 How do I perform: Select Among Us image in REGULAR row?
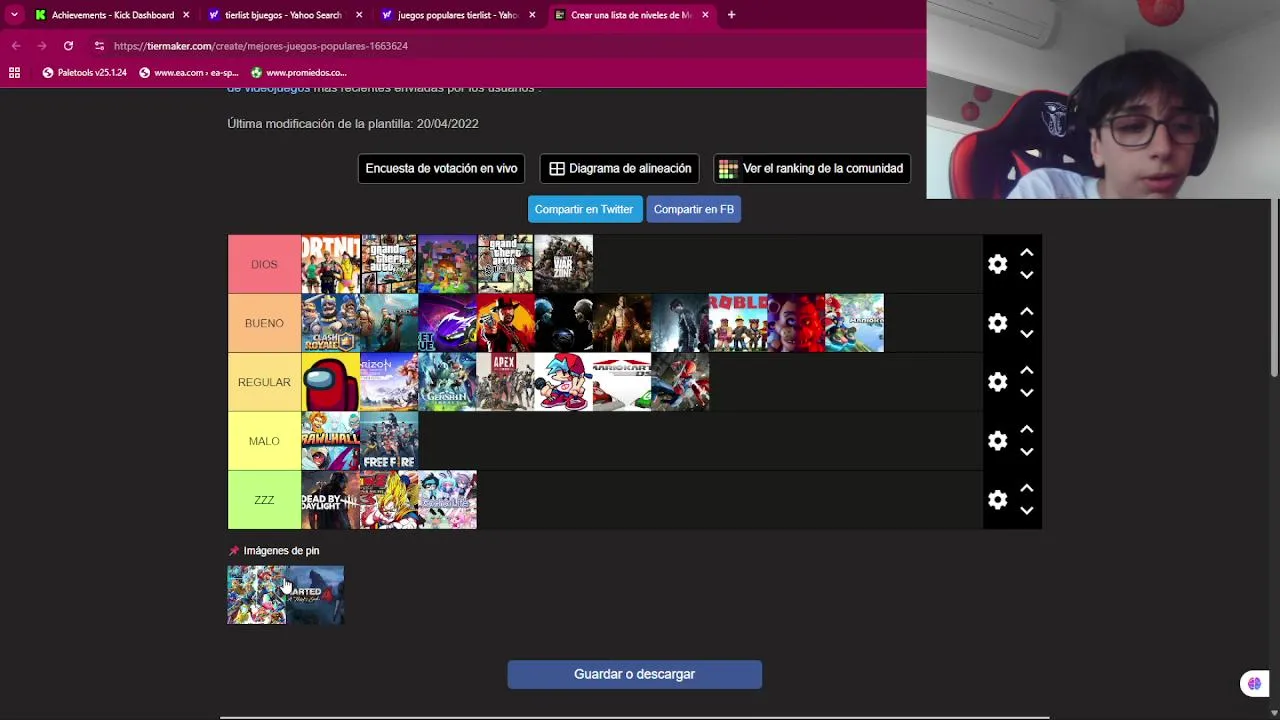[331, 382]
